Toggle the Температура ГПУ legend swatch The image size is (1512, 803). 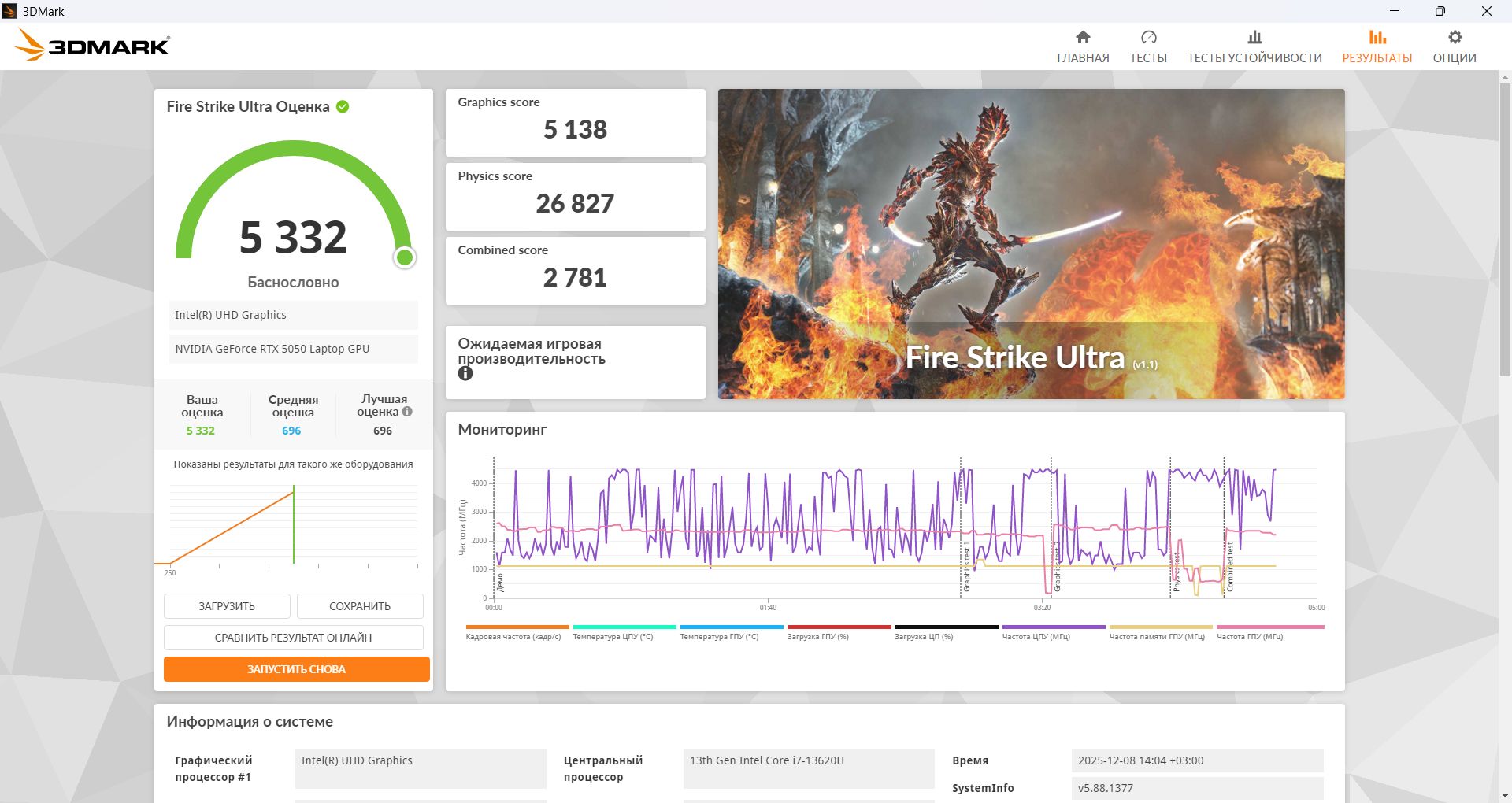click(732, 627)
